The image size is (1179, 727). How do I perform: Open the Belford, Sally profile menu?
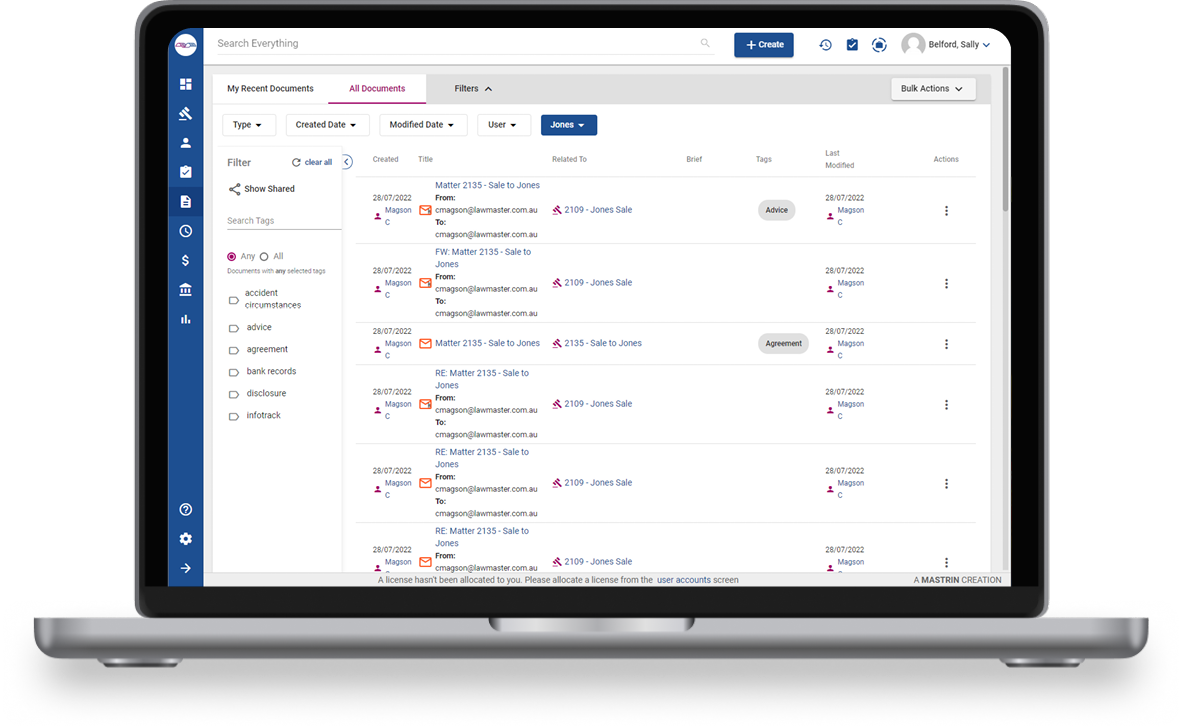(x=945, y=44)
